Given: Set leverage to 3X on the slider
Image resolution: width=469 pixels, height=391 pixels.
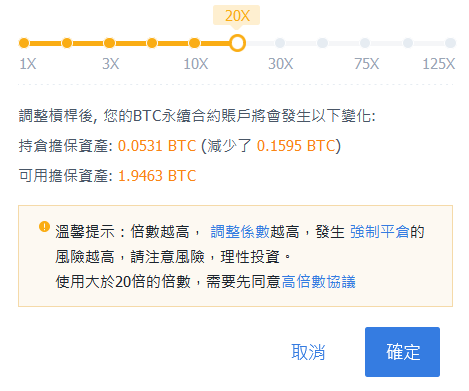Looking at the screenshot, I should click(x=109, y=43).
